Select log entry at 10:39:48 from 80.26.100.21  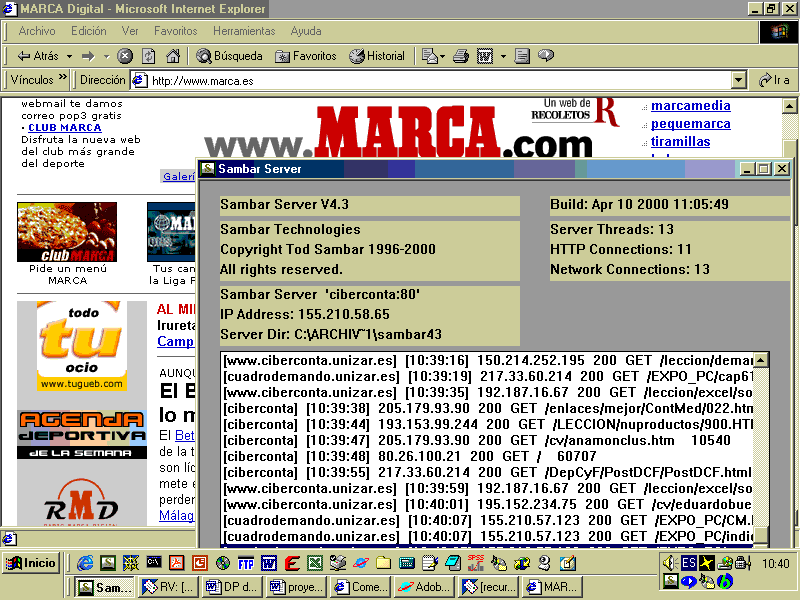[x=487, y=457]
